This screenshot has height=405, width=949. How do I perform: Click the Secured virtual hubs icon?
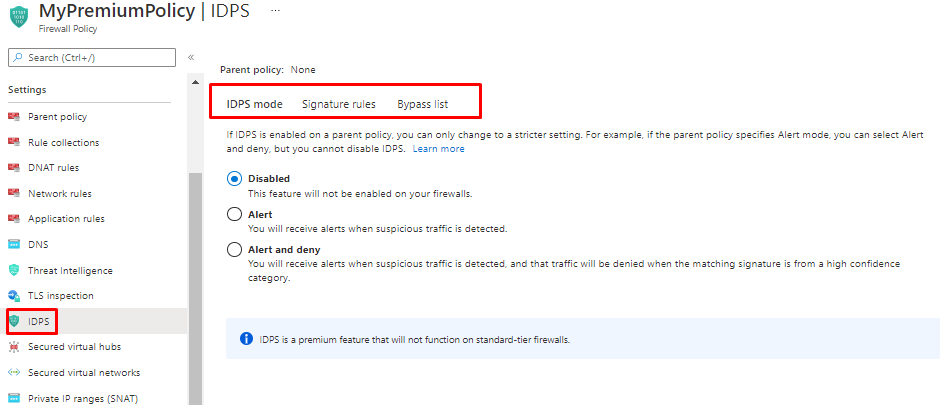pos(14,347)
